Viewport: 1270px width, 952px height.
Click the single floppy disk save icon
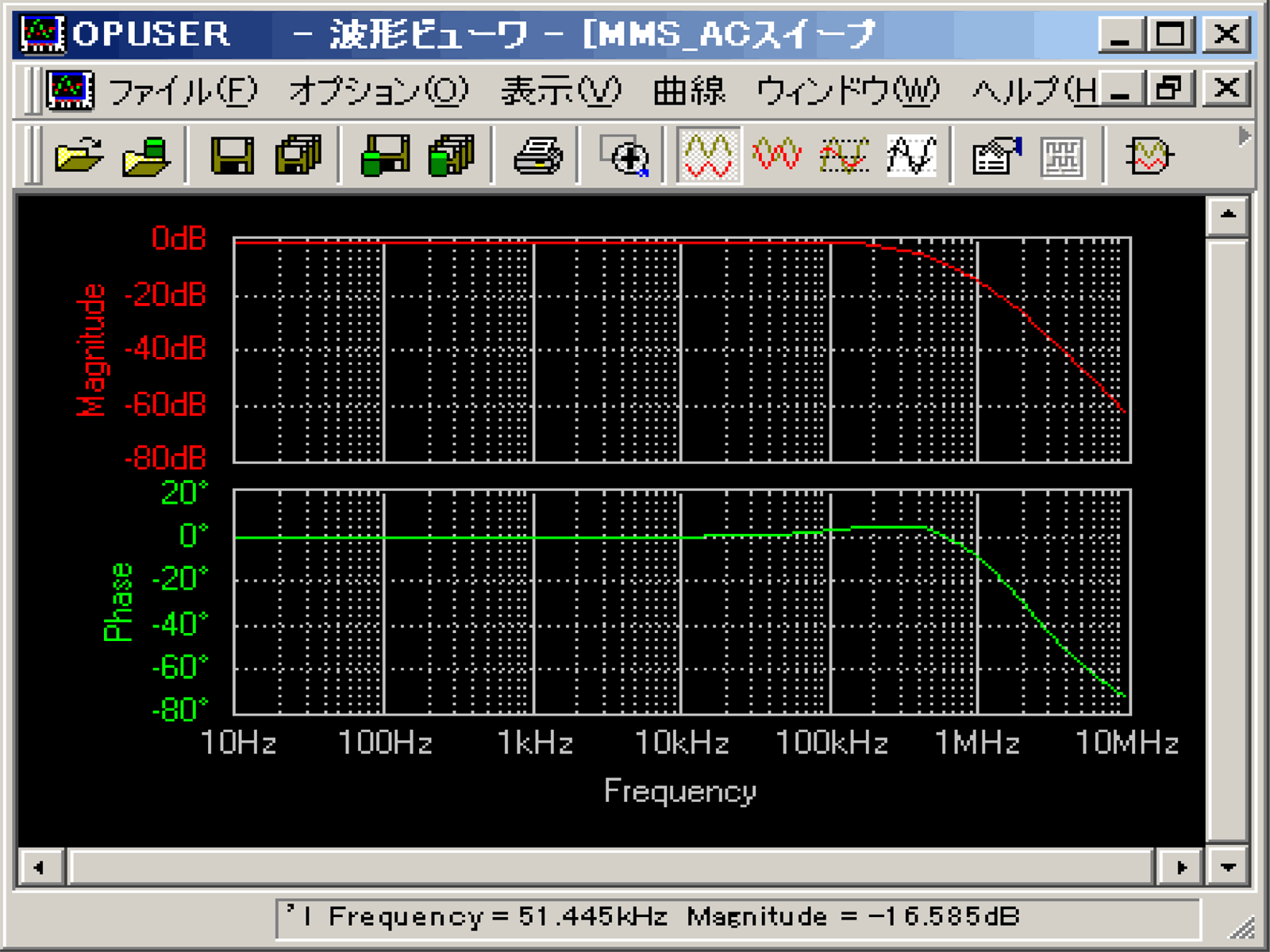232,155
